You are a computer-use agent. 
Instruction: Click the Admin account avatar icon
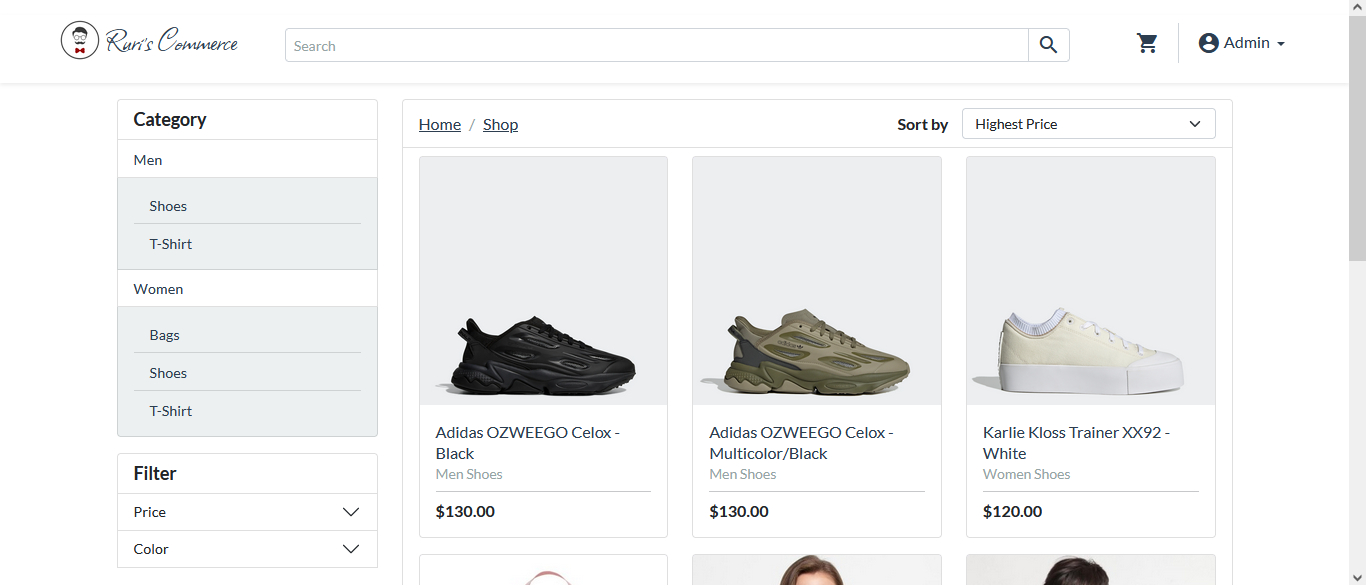(x=1208, y=42)
